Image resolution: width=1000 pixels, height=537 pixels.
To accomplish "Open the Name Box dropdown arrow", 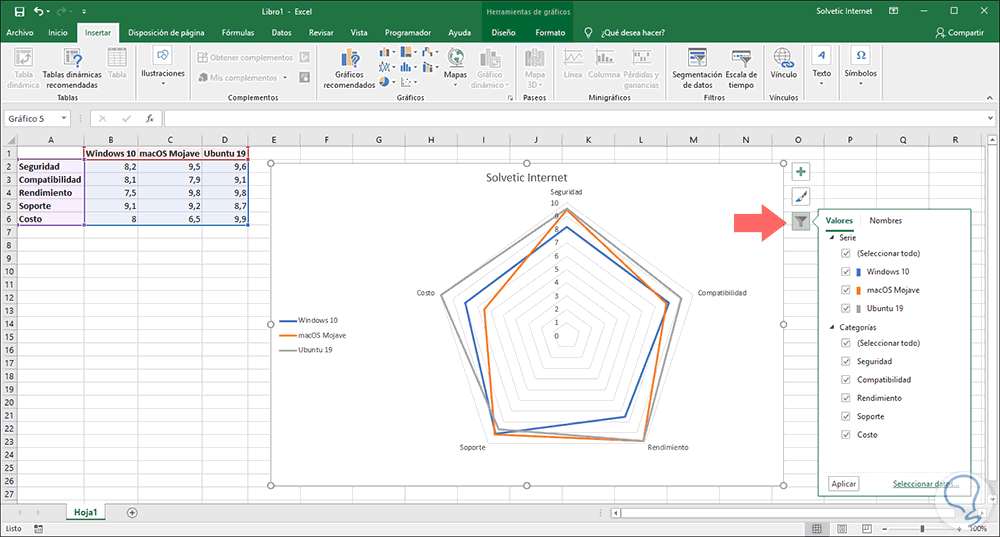I will click(64, 119).
